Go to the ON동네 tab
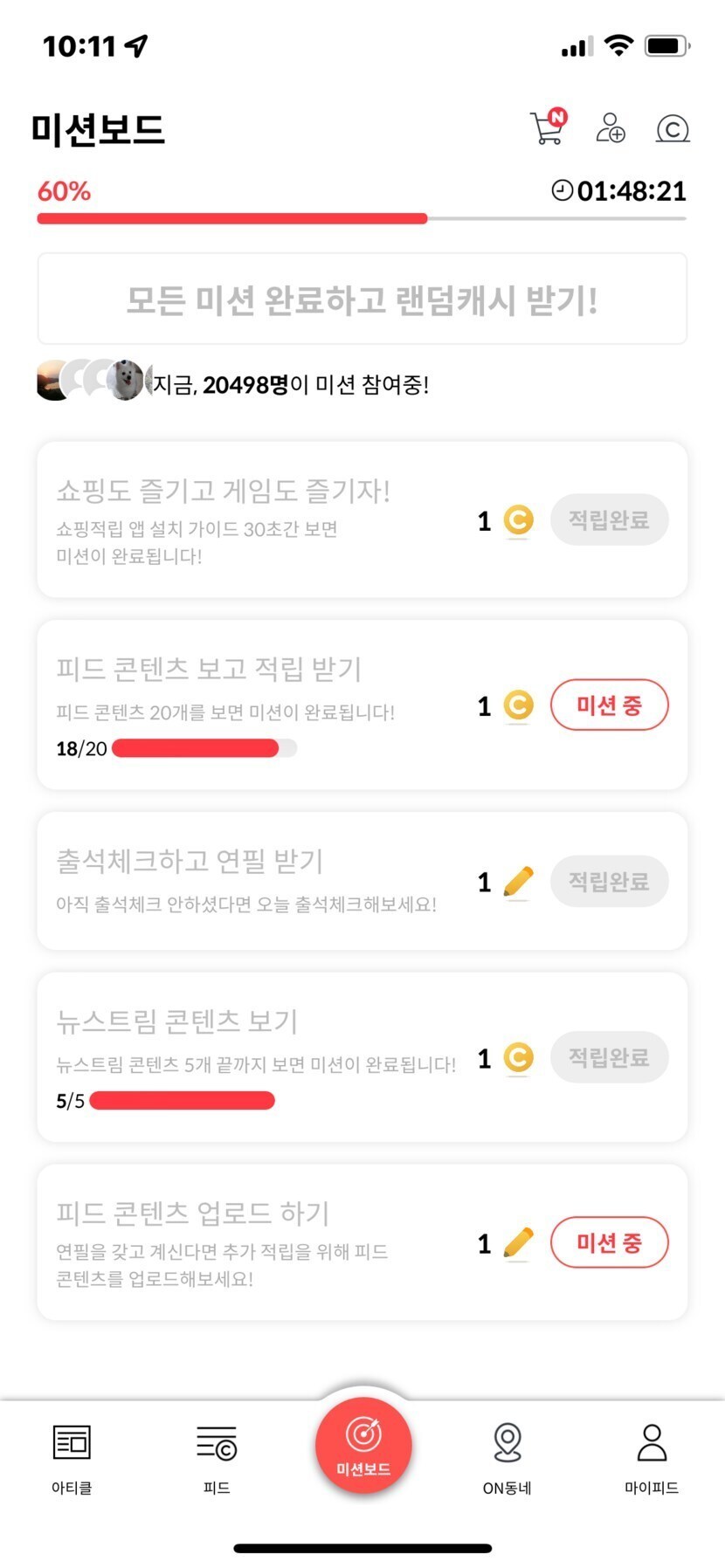The width and height of the screenshot is (725, 1568). click(507, 1458)
